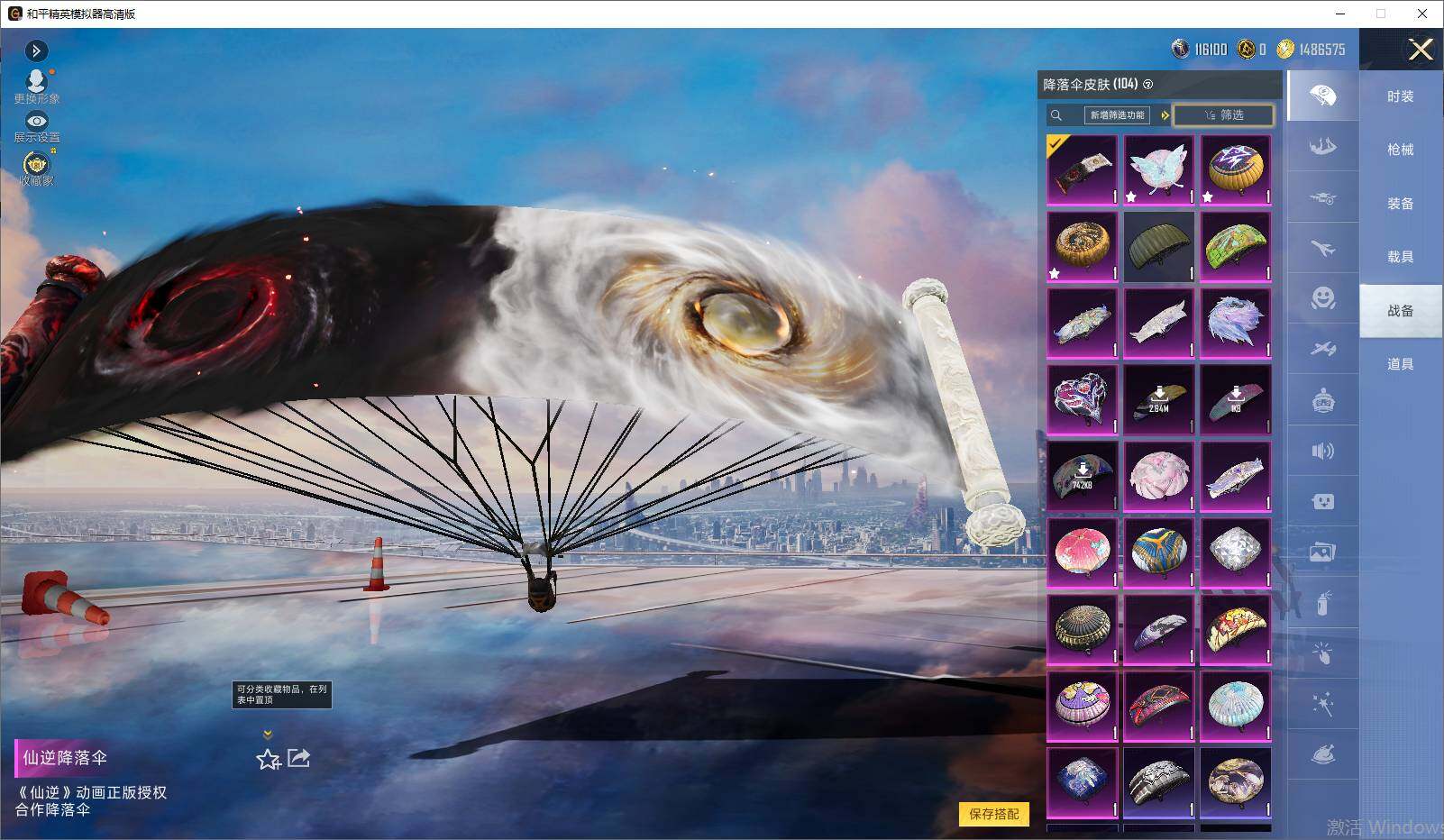This screenshot has width=1444, height=840.
Task: Open the tap gesture effect category icon
Action: click(1322, 653)
